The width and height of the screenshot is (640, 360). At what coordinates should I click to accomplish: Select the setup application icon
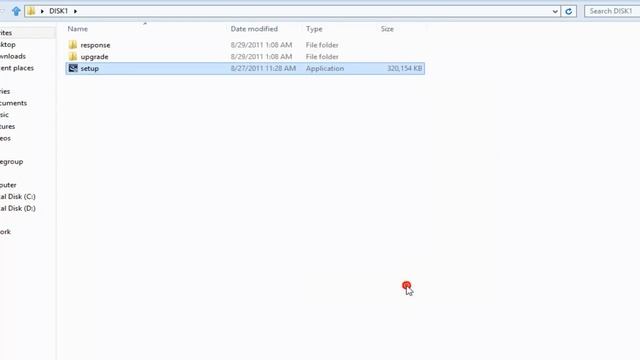coord(73,68)
